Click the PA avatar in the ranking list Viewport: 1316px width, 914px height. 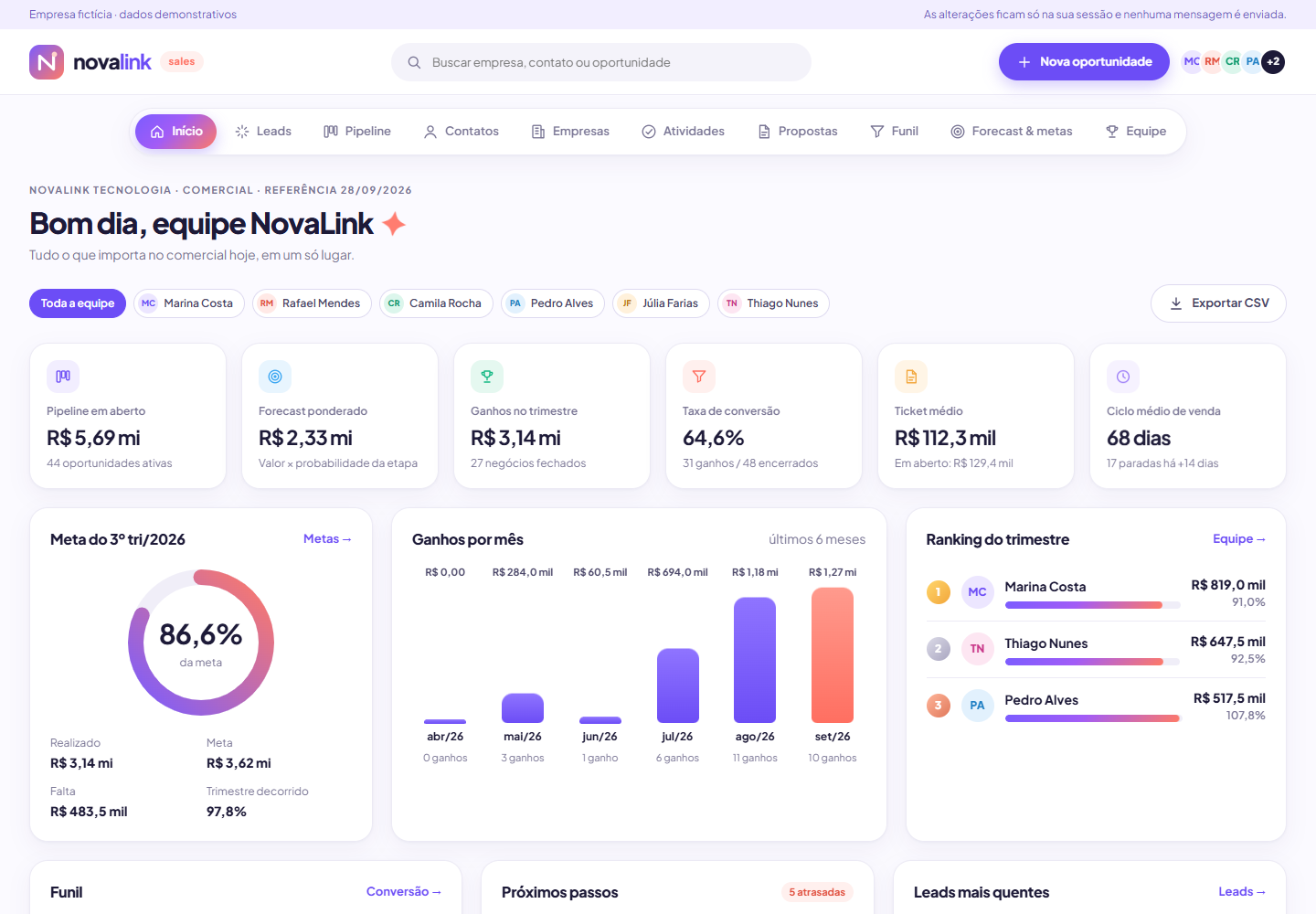978,706
